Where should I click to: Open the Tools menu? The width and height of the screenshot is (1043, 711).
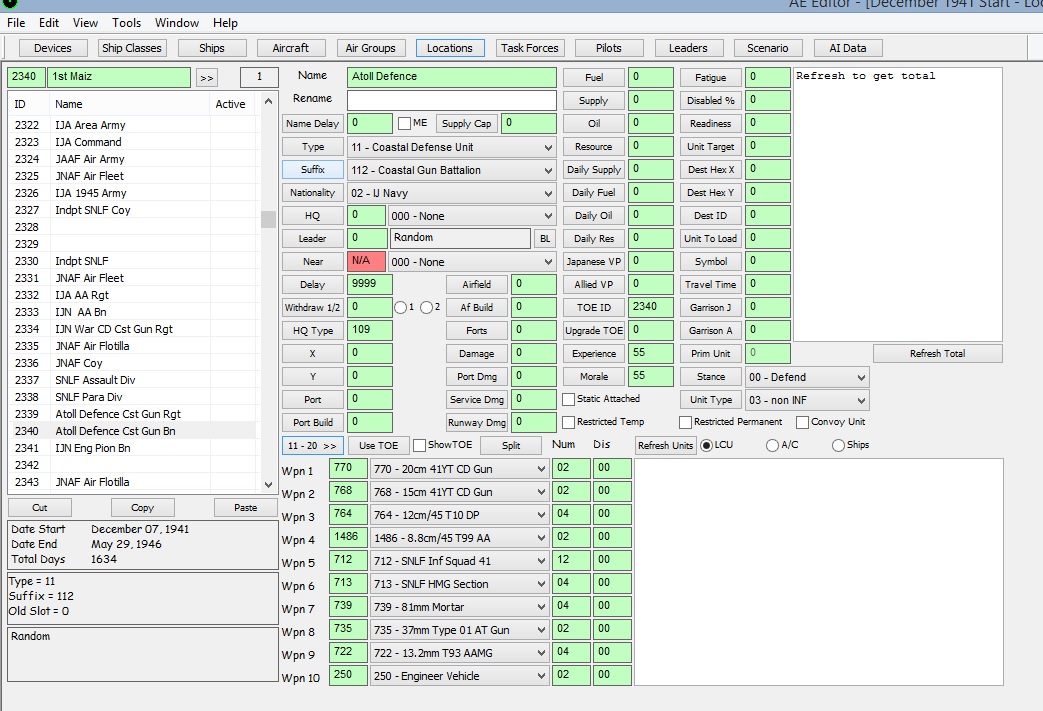tap(126, 23)
